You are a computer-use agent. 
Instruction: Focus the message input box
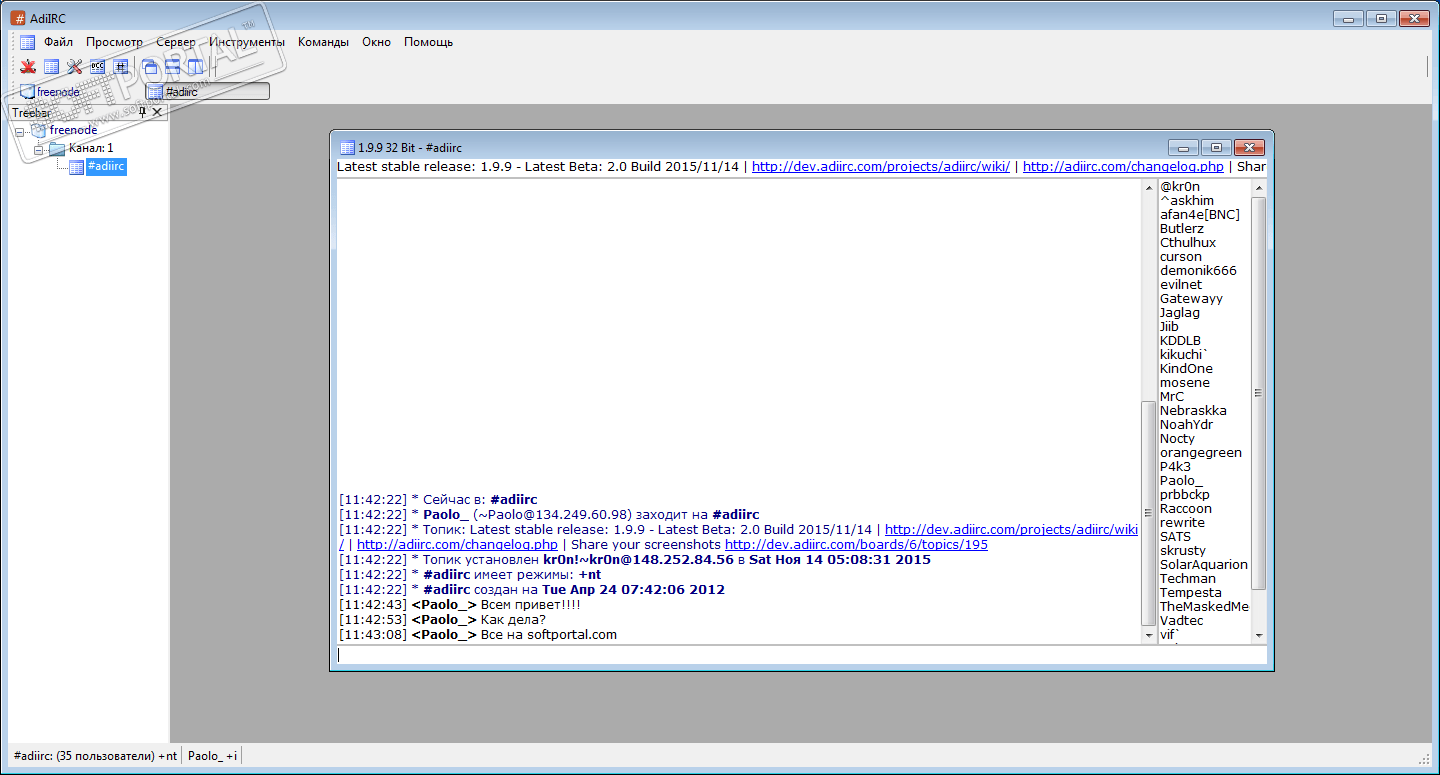pyautogui.click(x=801, y=655)
